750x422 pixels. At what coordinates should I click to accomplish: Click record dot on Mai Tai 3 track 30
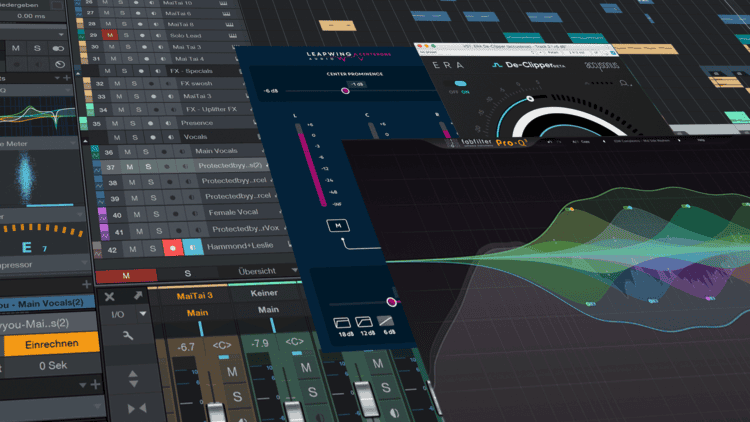[x=144, y=47]
